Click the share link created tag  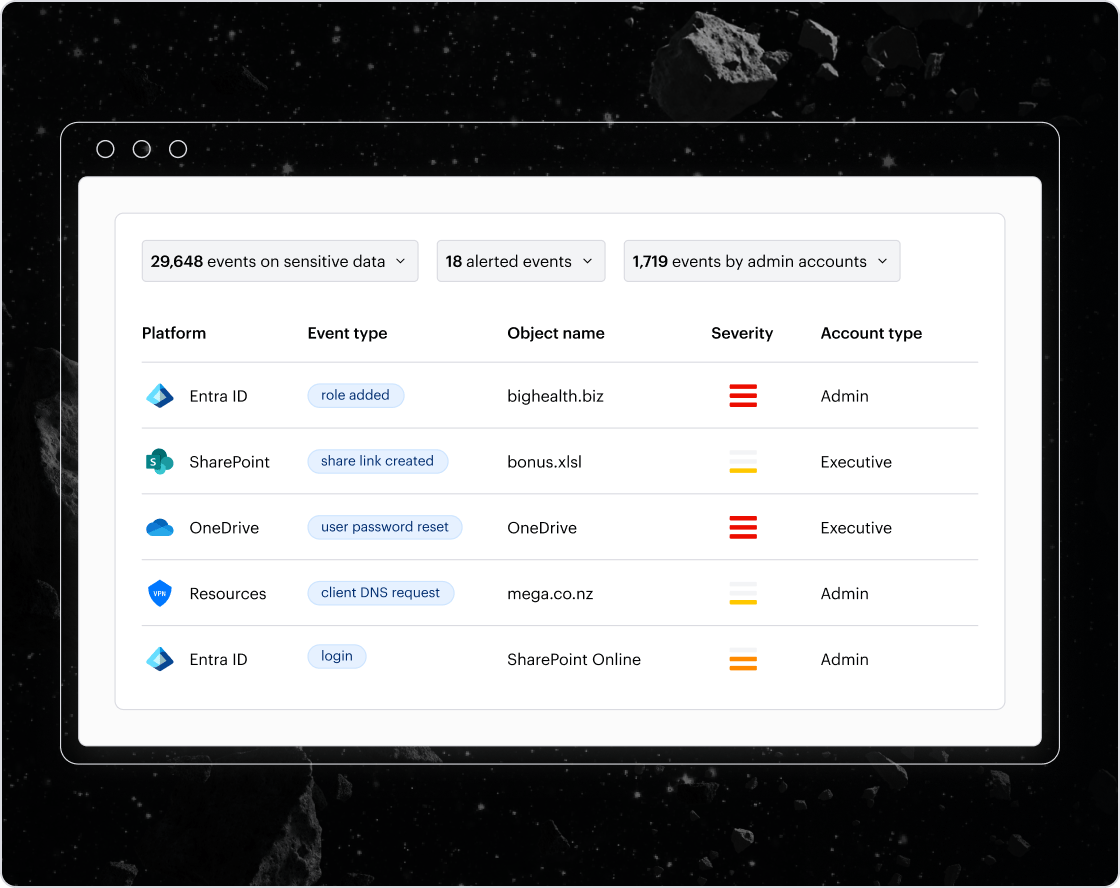click(x=377, y=461)
